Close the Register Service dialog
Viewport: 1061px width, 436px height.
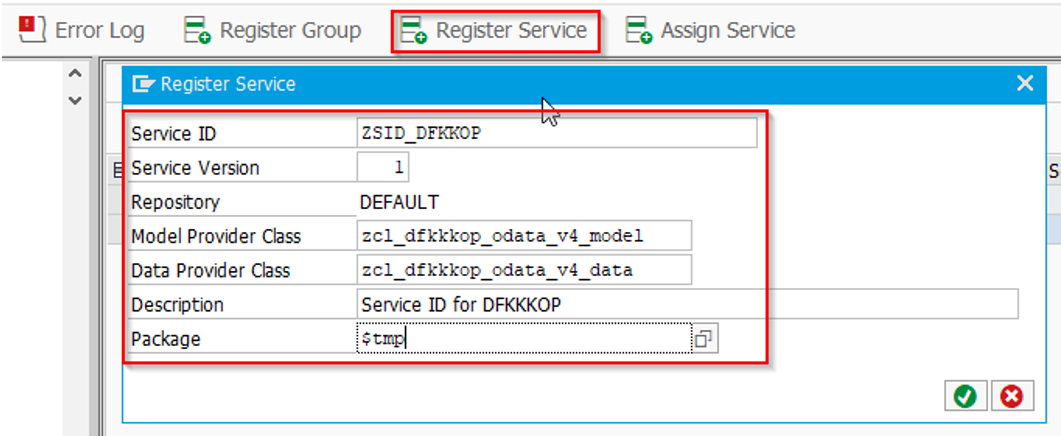[1024, 84]
